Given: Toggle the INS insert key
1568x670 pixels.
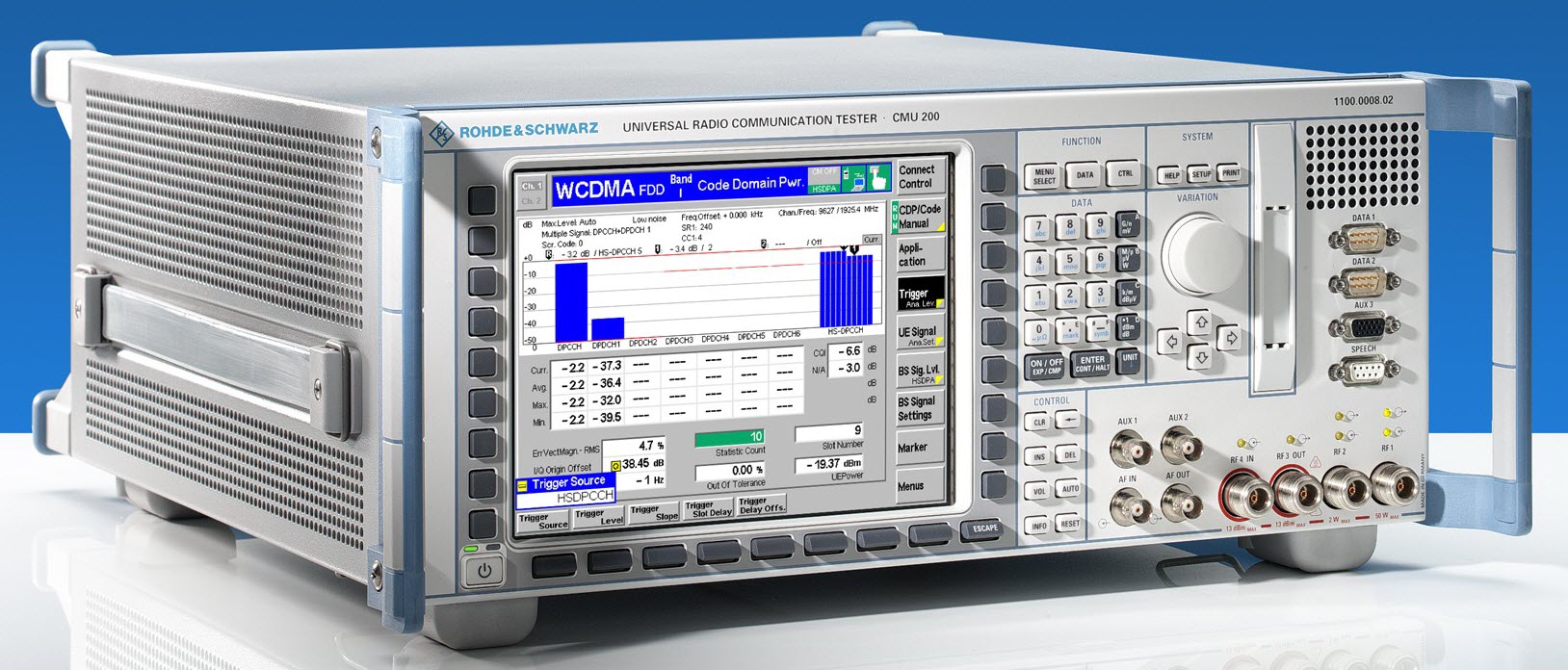Looking at the screenshot, I should [x=1038, y=457].
